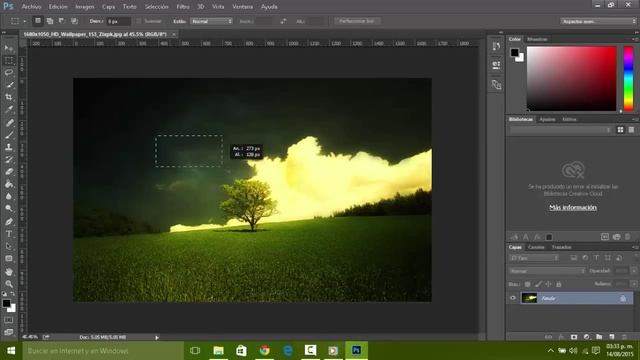The image size is (640, 360).
Task: Toggle visibility of the Fondo layer
Action: (513, 298)
